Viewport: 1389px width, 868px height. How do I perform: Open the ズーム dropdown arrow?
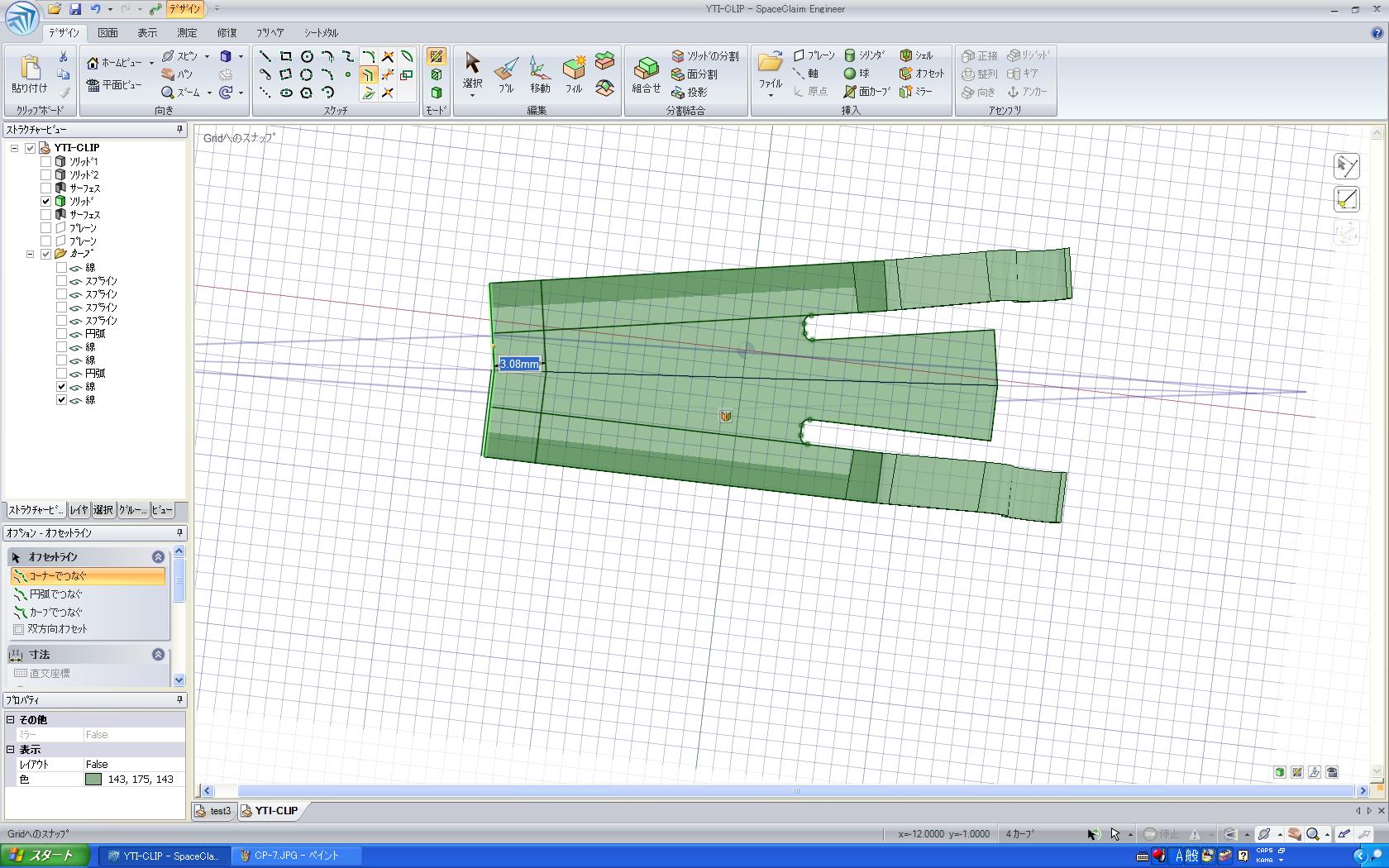point(209,93)
